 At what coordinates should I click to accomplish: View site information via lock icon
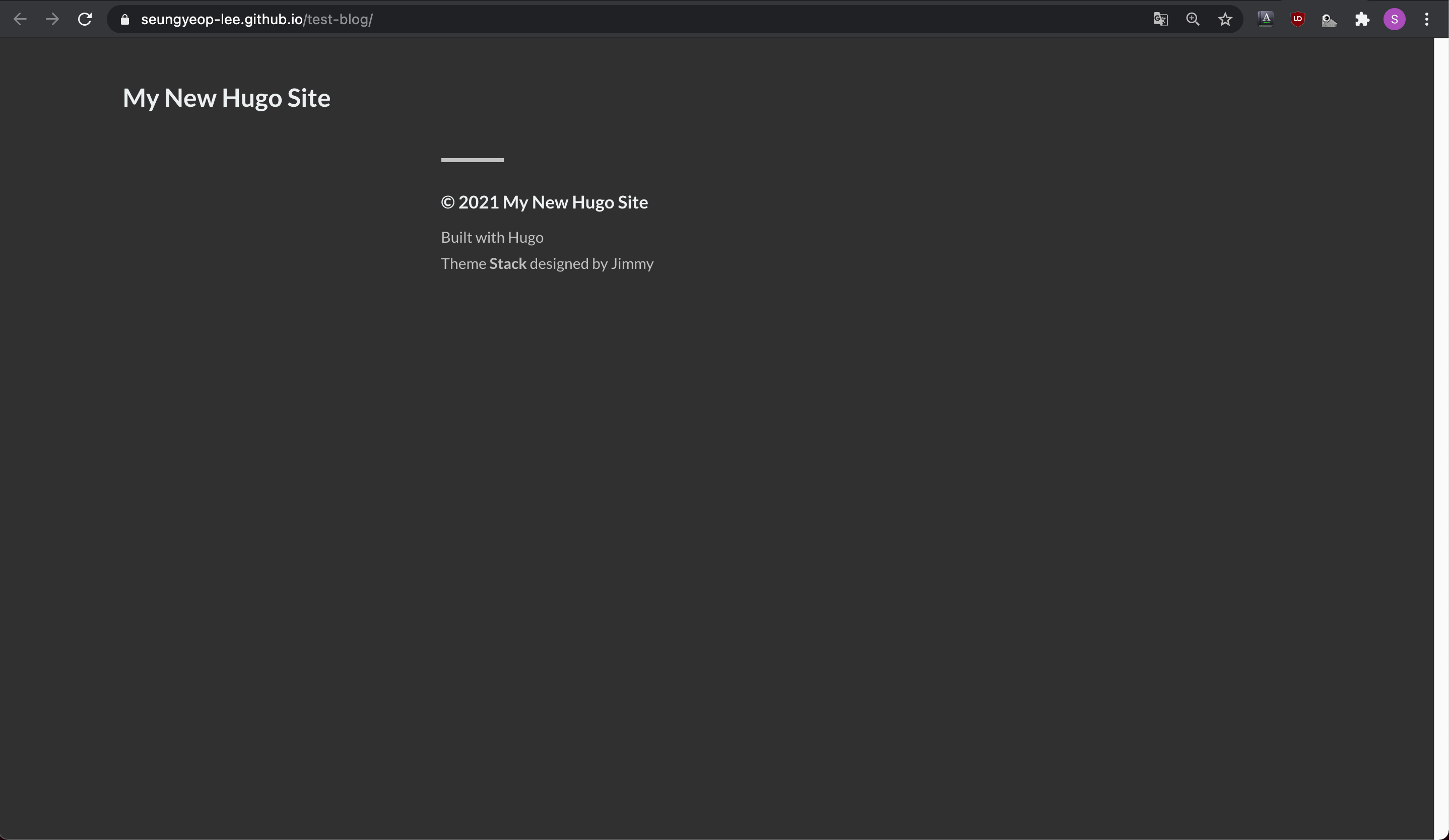125,20
